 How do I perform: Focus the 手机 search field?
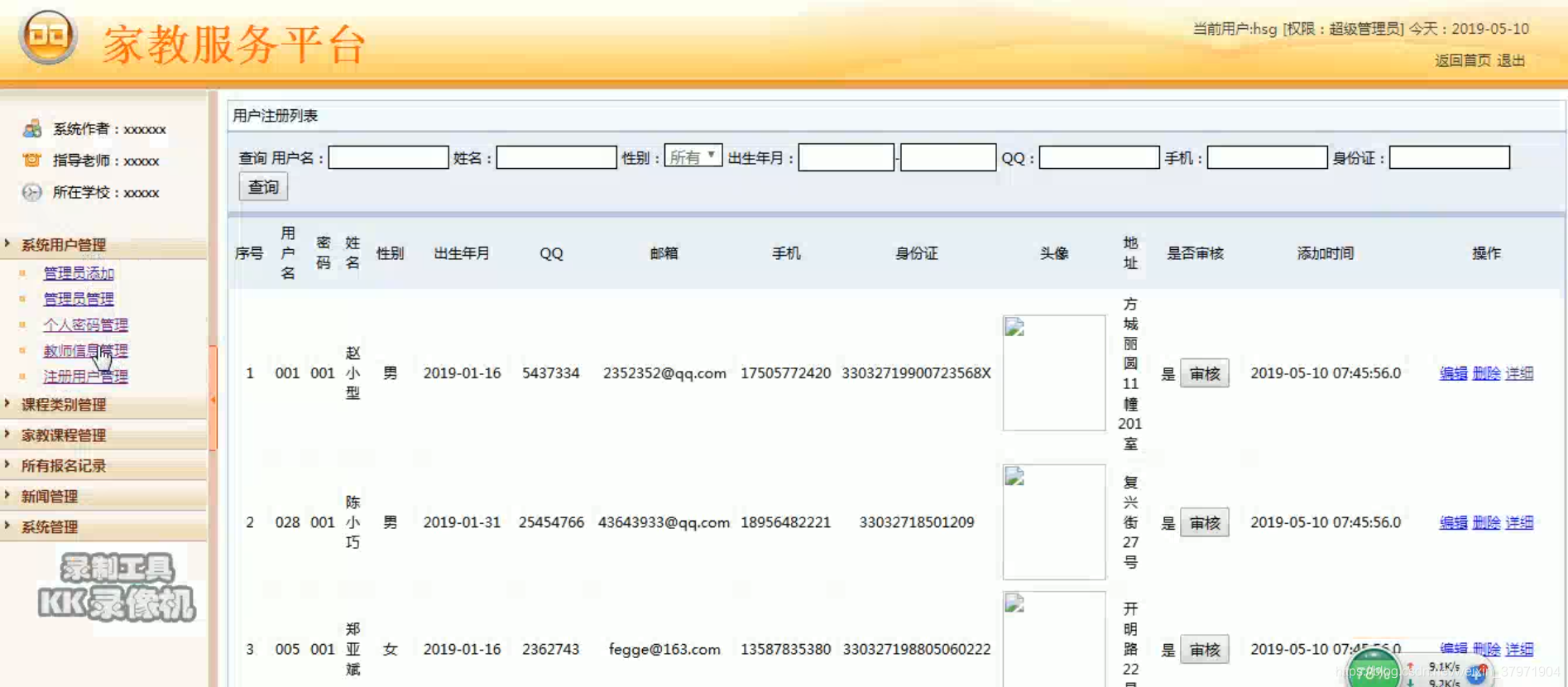point(1267,157)
